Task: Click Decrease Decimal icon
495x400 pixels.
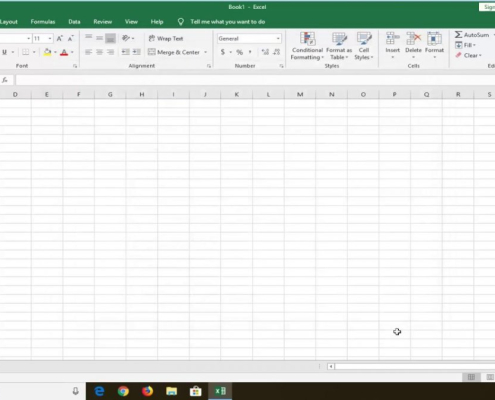Action: (x=276, y=52)
